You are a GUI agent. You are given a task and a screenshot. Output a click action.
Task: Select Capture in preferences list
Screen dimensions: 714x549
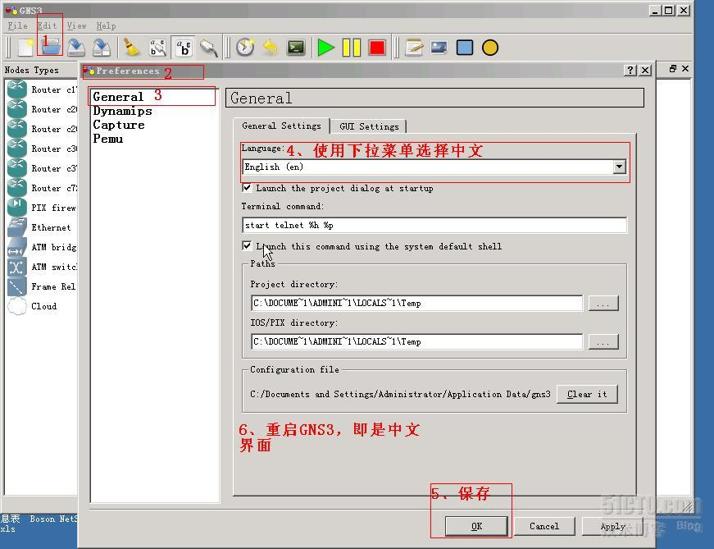118,125
